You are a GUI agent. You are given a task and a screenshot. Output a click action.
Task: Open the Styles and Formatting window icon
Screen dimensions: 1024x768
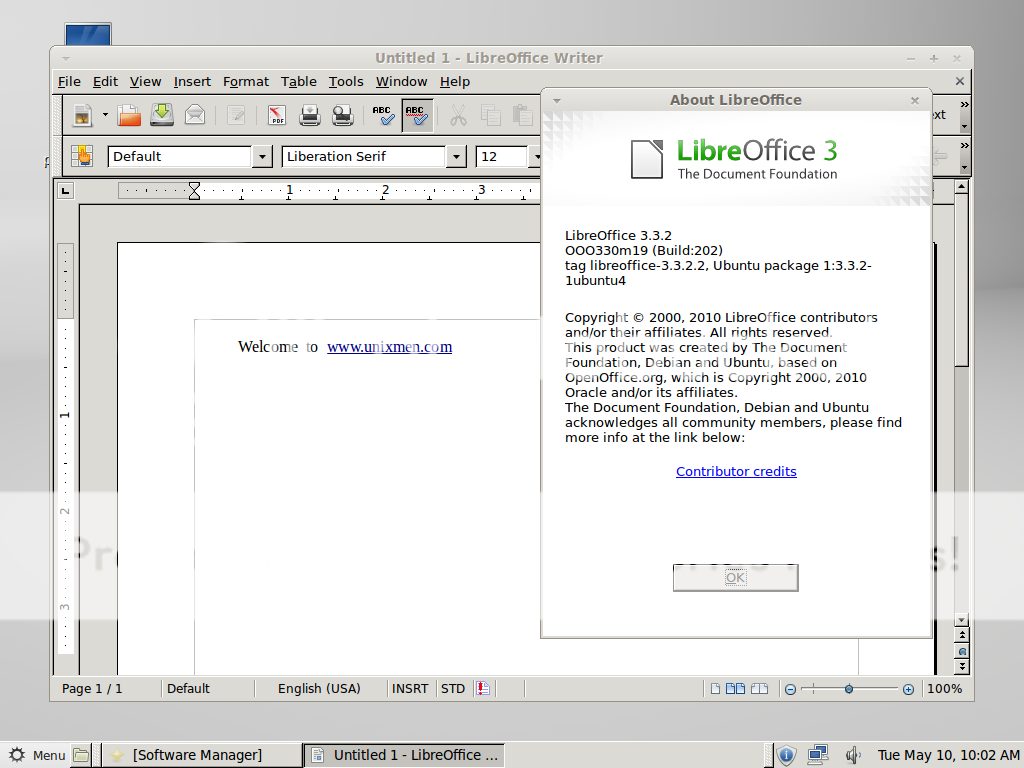point(82,157)
